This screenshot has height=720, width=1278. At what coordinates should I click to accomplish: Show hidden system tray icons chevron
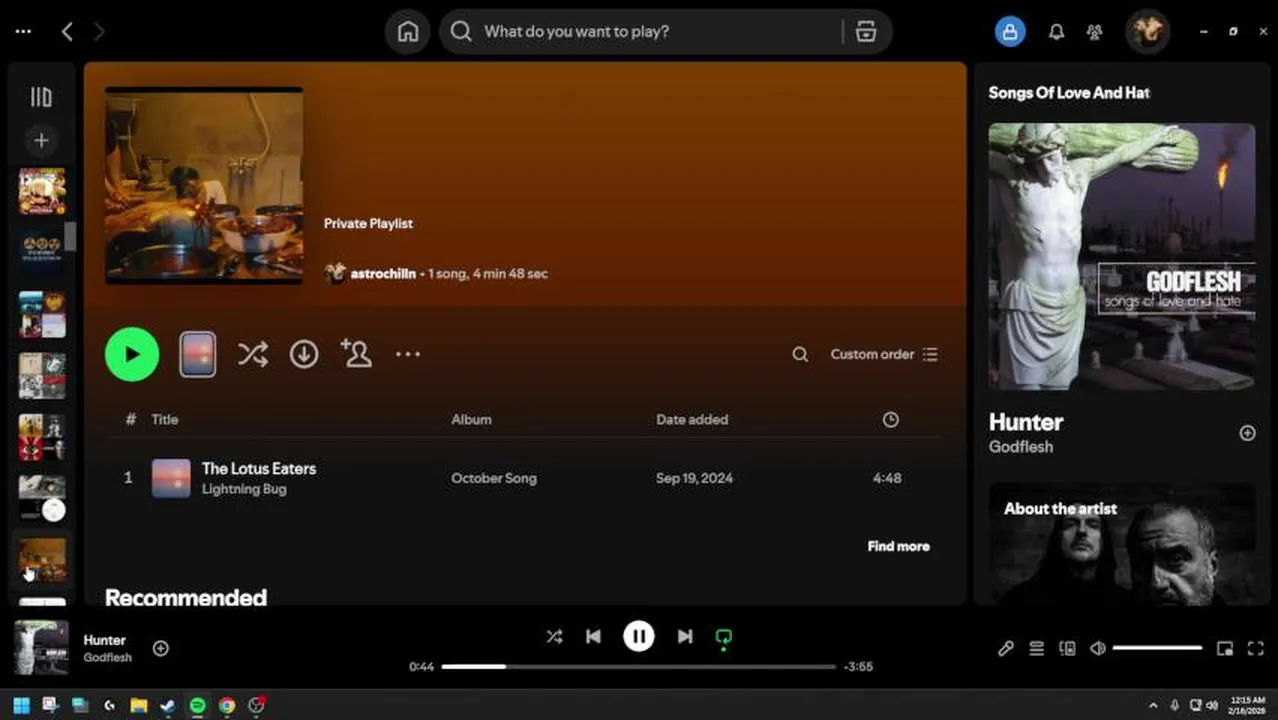[1152, 705]
